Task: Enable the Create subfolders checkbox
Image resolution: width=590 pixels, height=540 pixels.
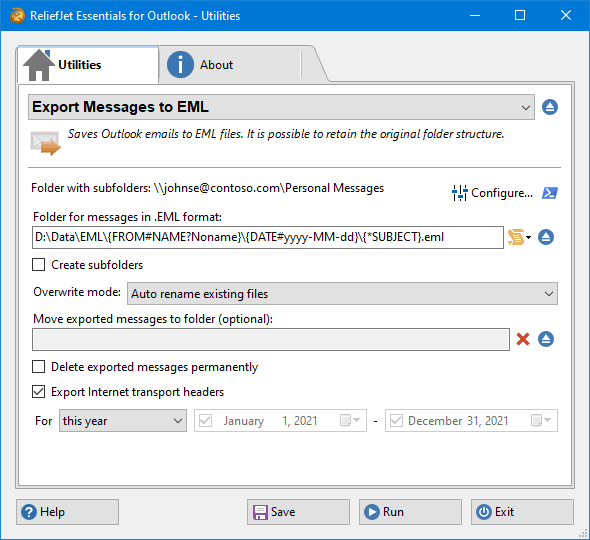Action: click(x=38, y=265)
